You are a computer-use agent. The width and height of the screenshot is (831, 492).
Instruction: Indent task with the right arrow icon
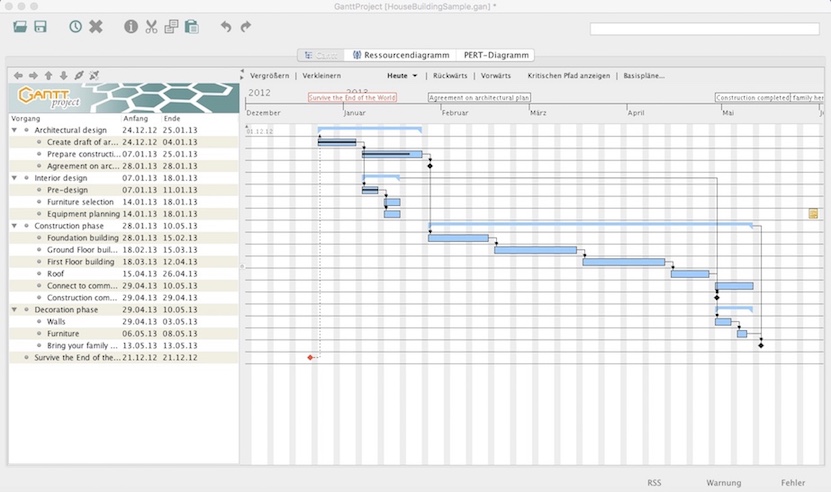(x=33, y=75)
